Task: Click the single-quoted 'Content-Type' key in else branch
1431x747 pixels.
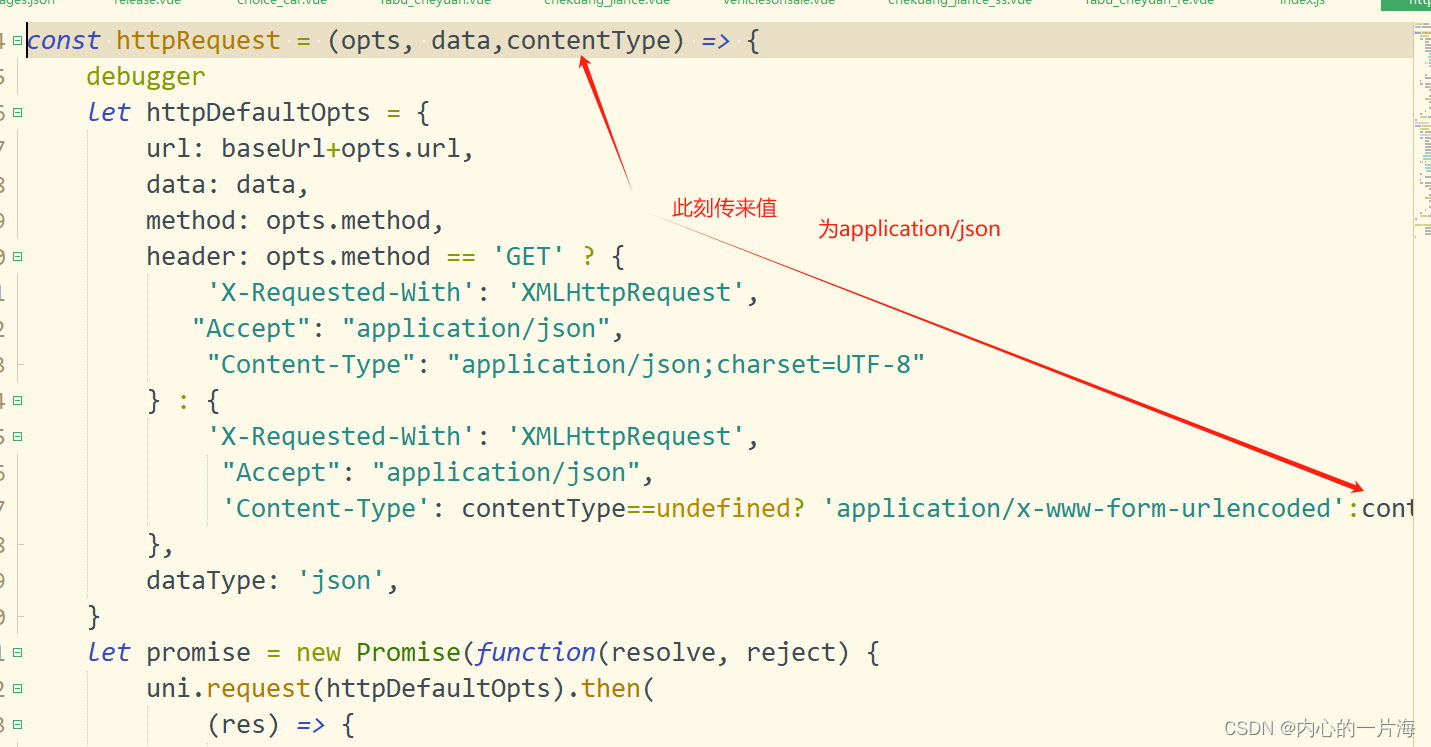Action: point(326,509)
